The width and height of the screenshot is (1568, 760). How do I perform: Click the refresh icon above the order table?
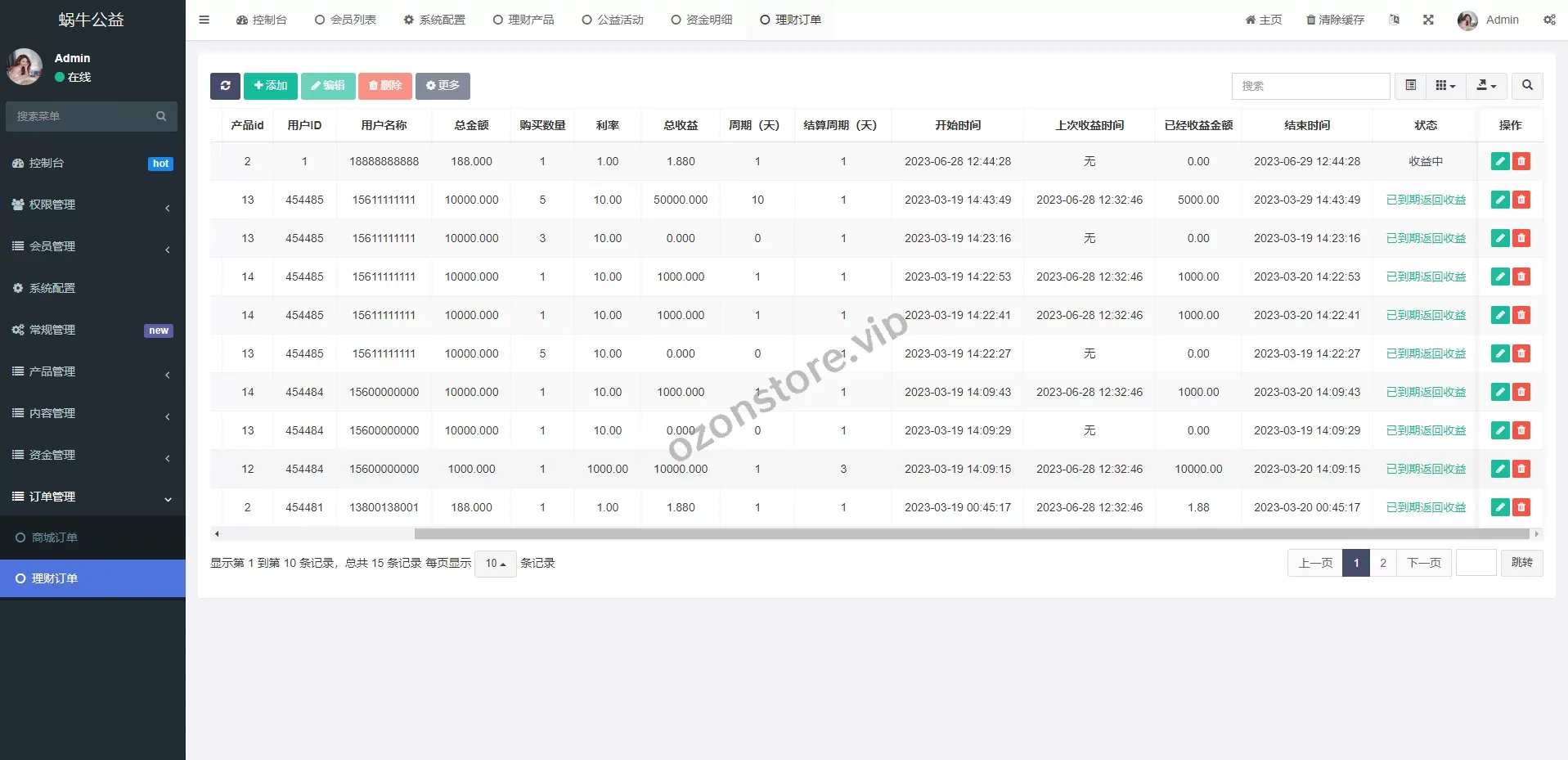click(x=225, y=86)
